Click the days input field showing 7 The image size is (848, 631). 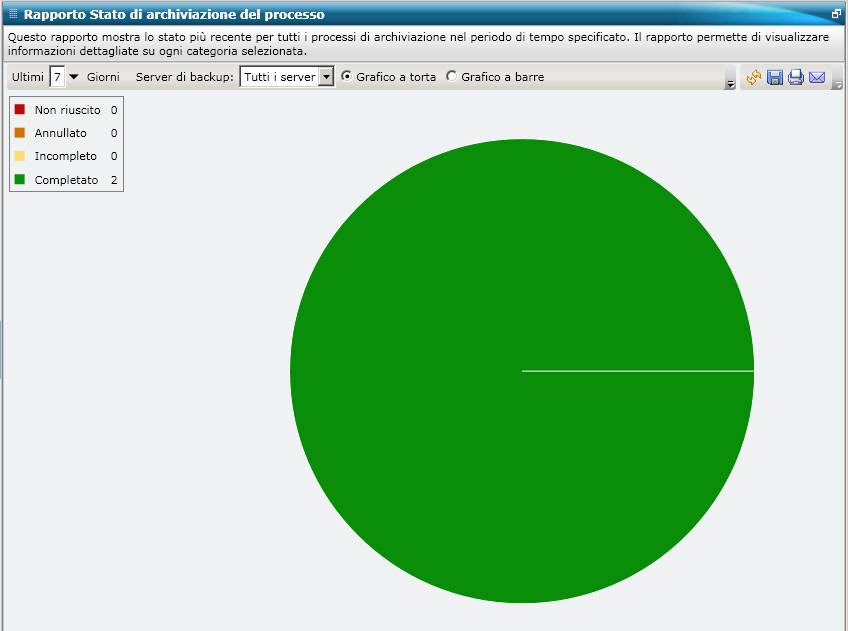57,77
